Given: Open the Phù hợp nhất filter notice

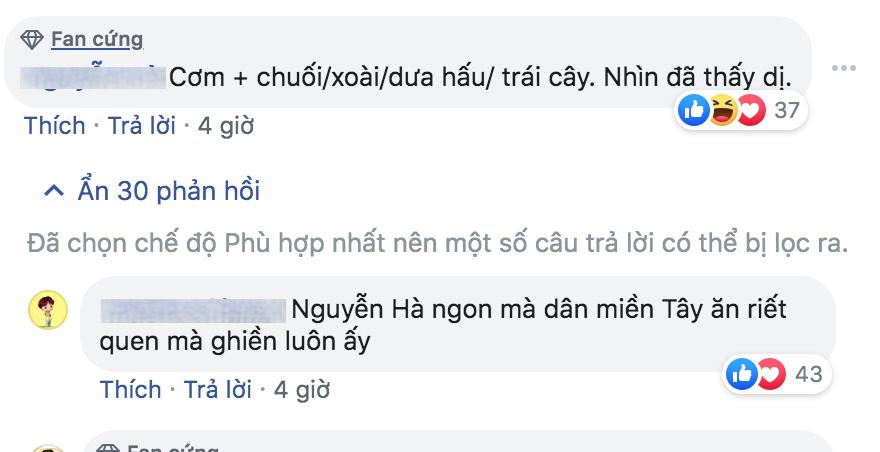Looking at the screenshot, I should 437,244.
